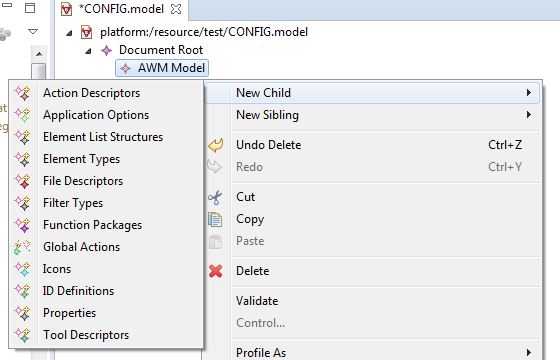Viewport: 560px width, 360px height.
Task: Click the Copy documents icon
Action: pyautogui.click(x=215, y=219)
